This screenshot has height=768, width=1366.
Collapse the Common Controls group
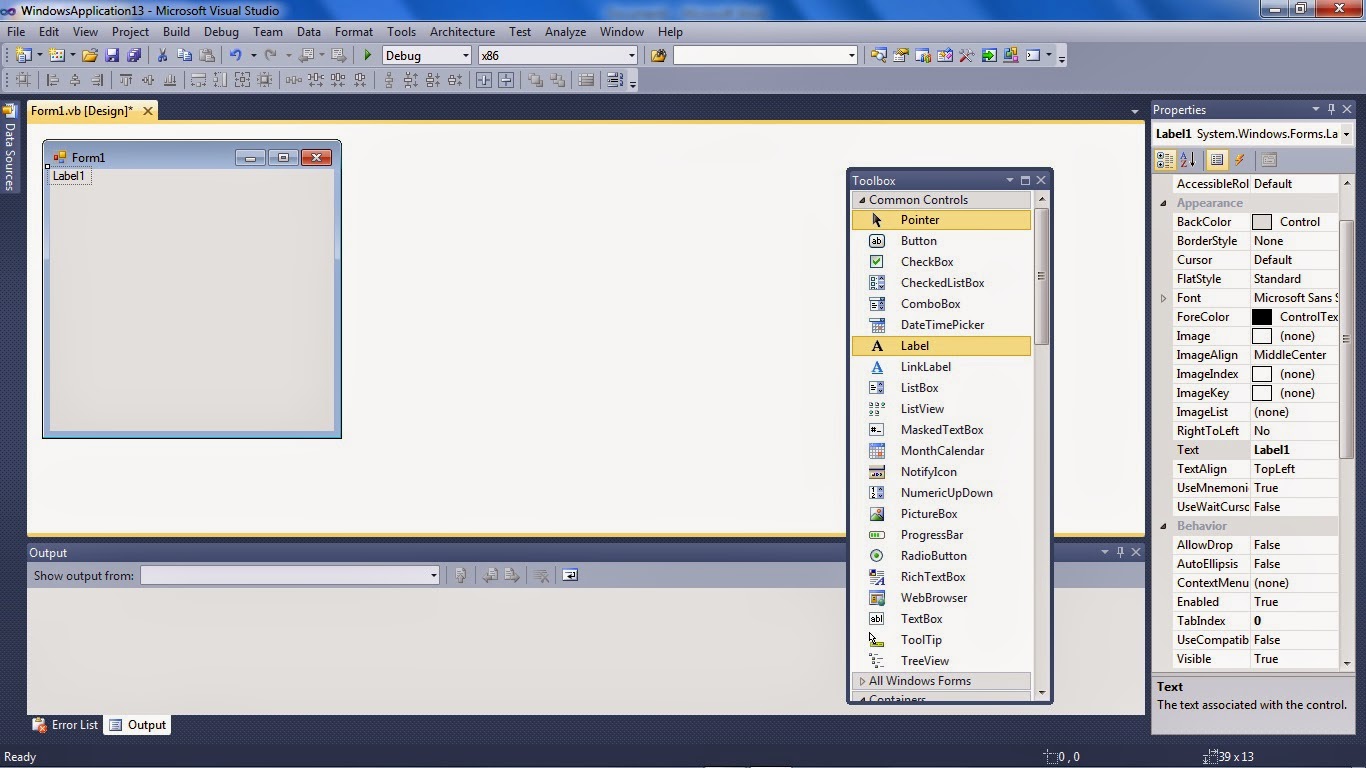(918, 199)
